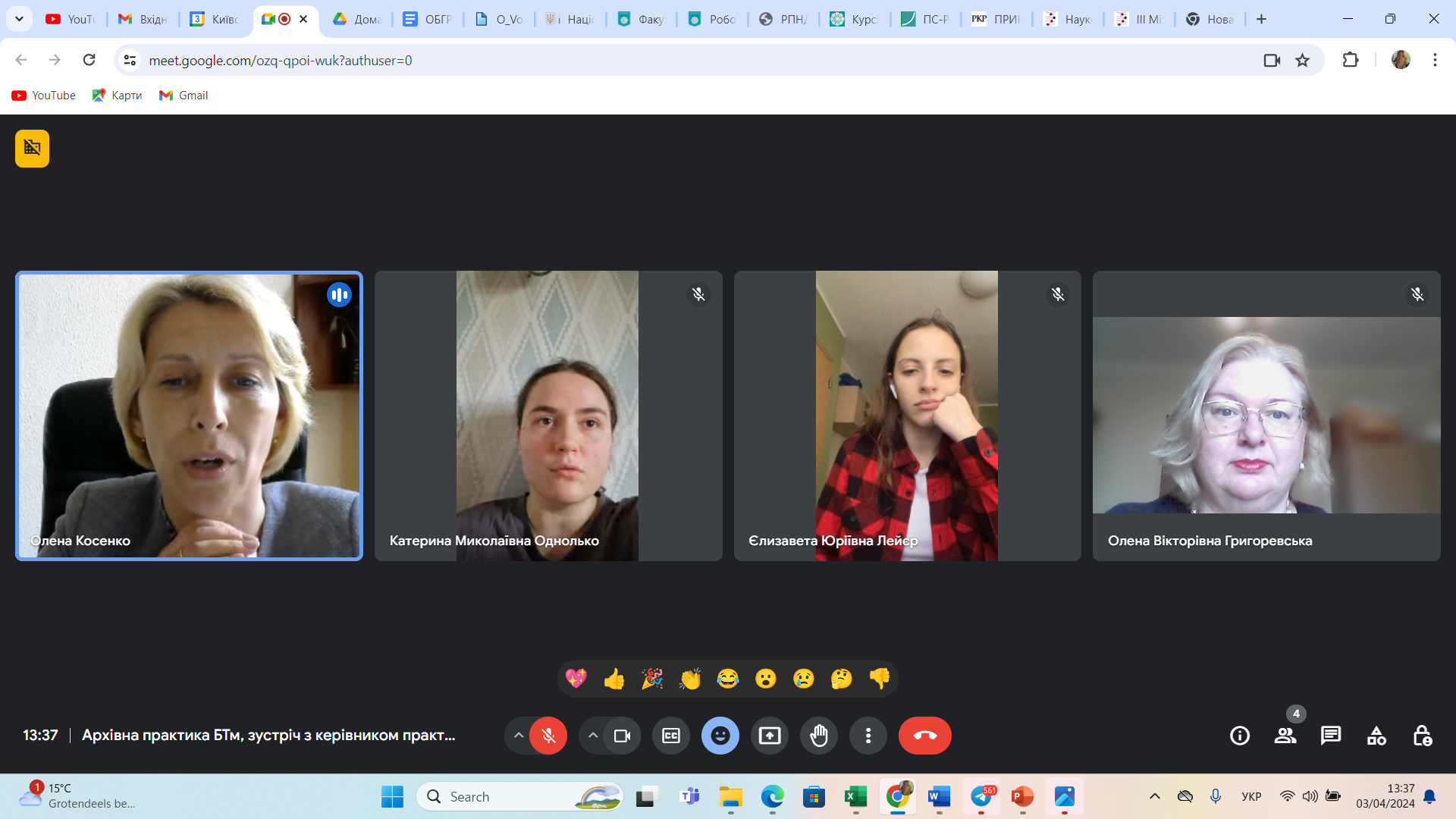This screenshot has width=1456, height=819.
Task: Show the participants list
Action: pyautogui.click(x=1285, y=736)
